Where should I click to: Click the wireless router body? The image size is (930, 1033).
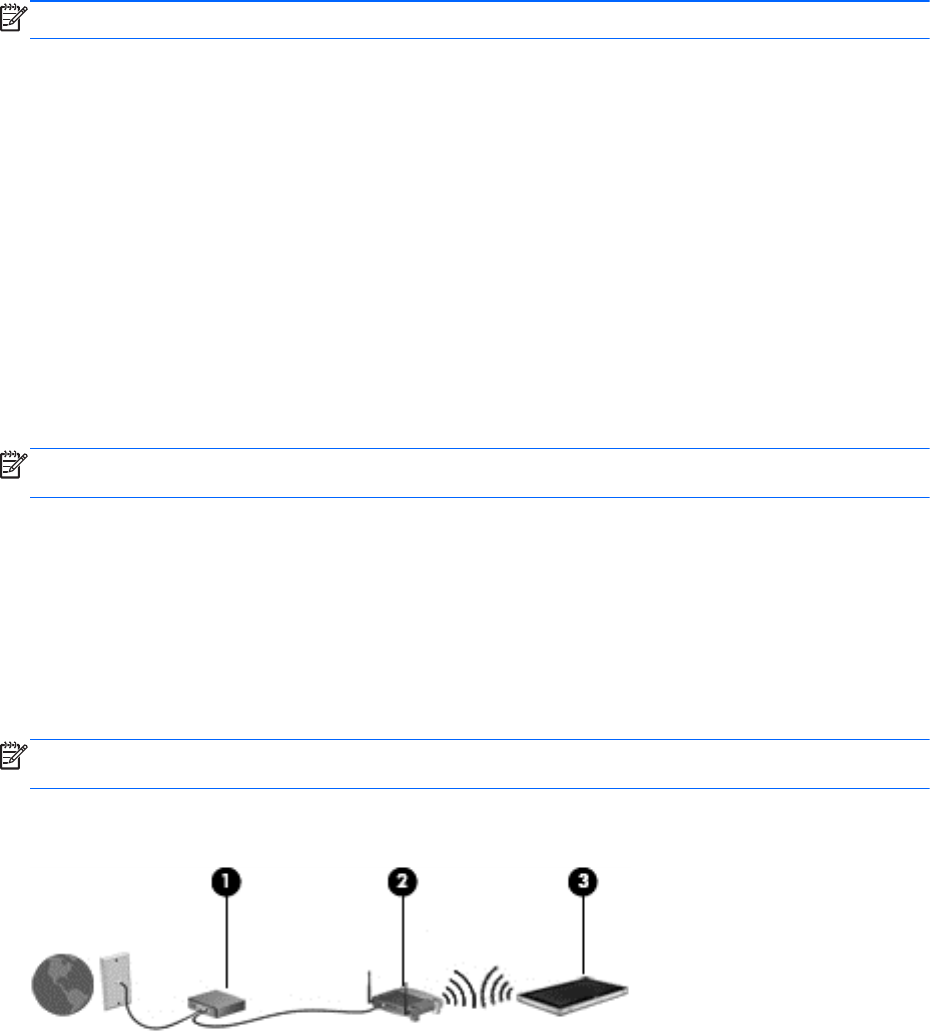[x=406, y=1002]
